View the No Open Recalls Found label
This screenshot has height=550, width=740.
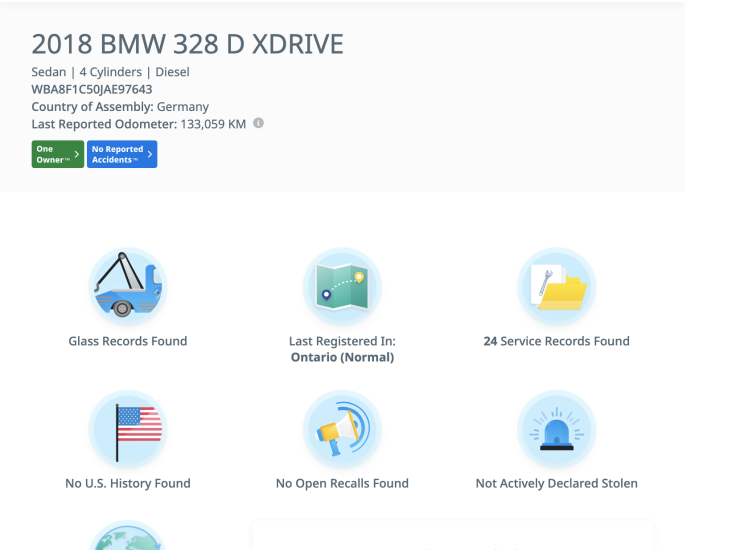coord(342,483)
